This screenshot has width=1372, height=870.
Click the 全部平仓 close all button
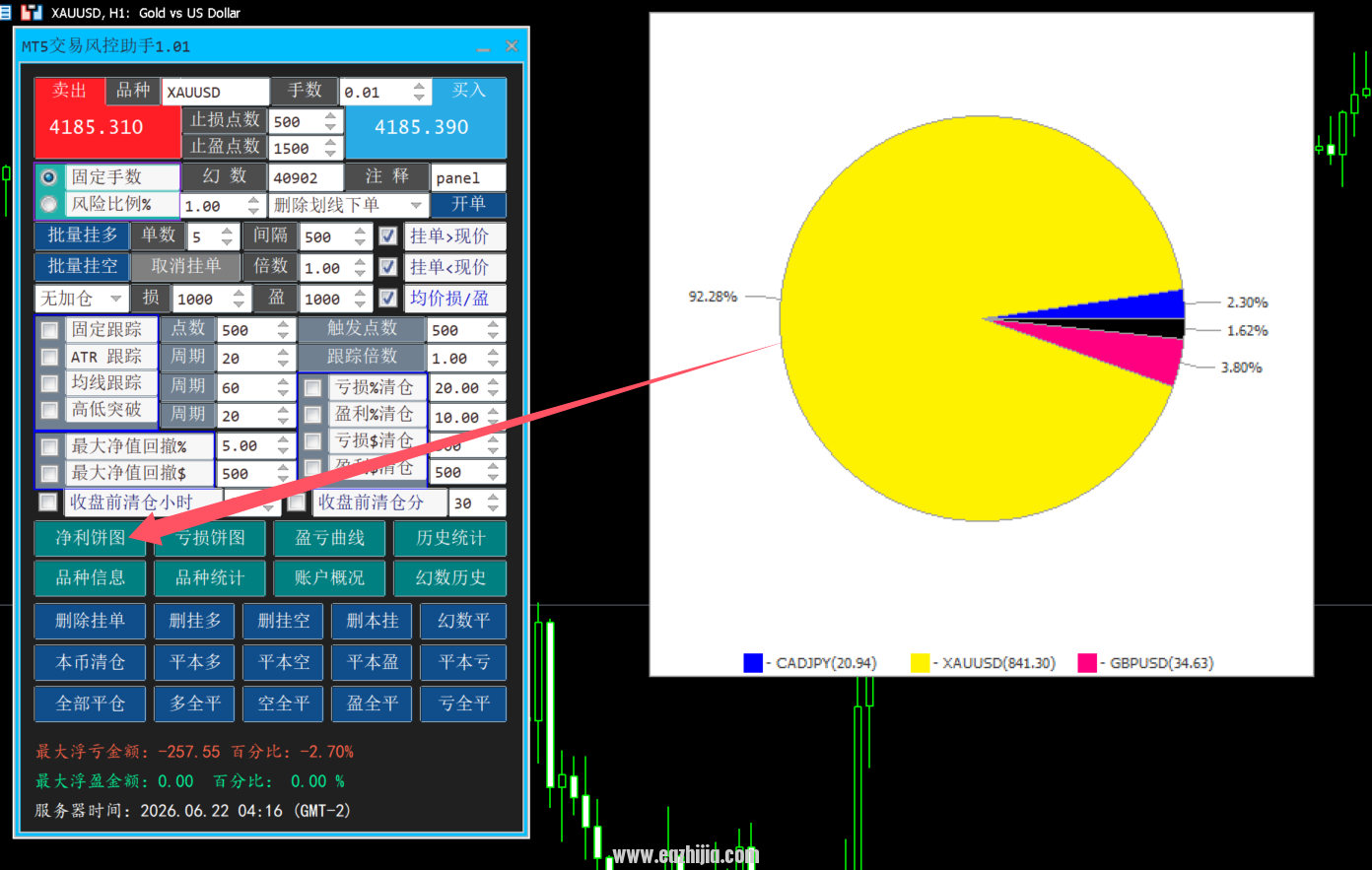(90, 703)
